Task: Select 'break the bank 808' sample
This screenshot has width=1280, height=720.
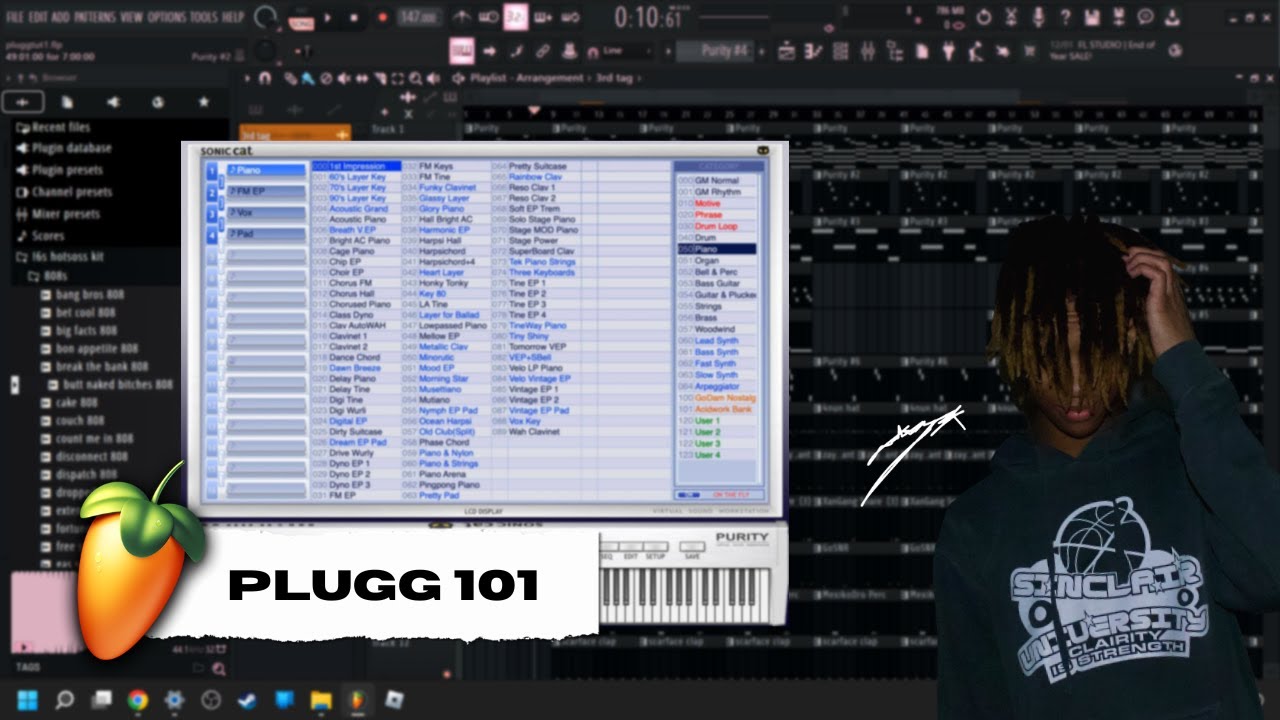Action: (94, 367)
